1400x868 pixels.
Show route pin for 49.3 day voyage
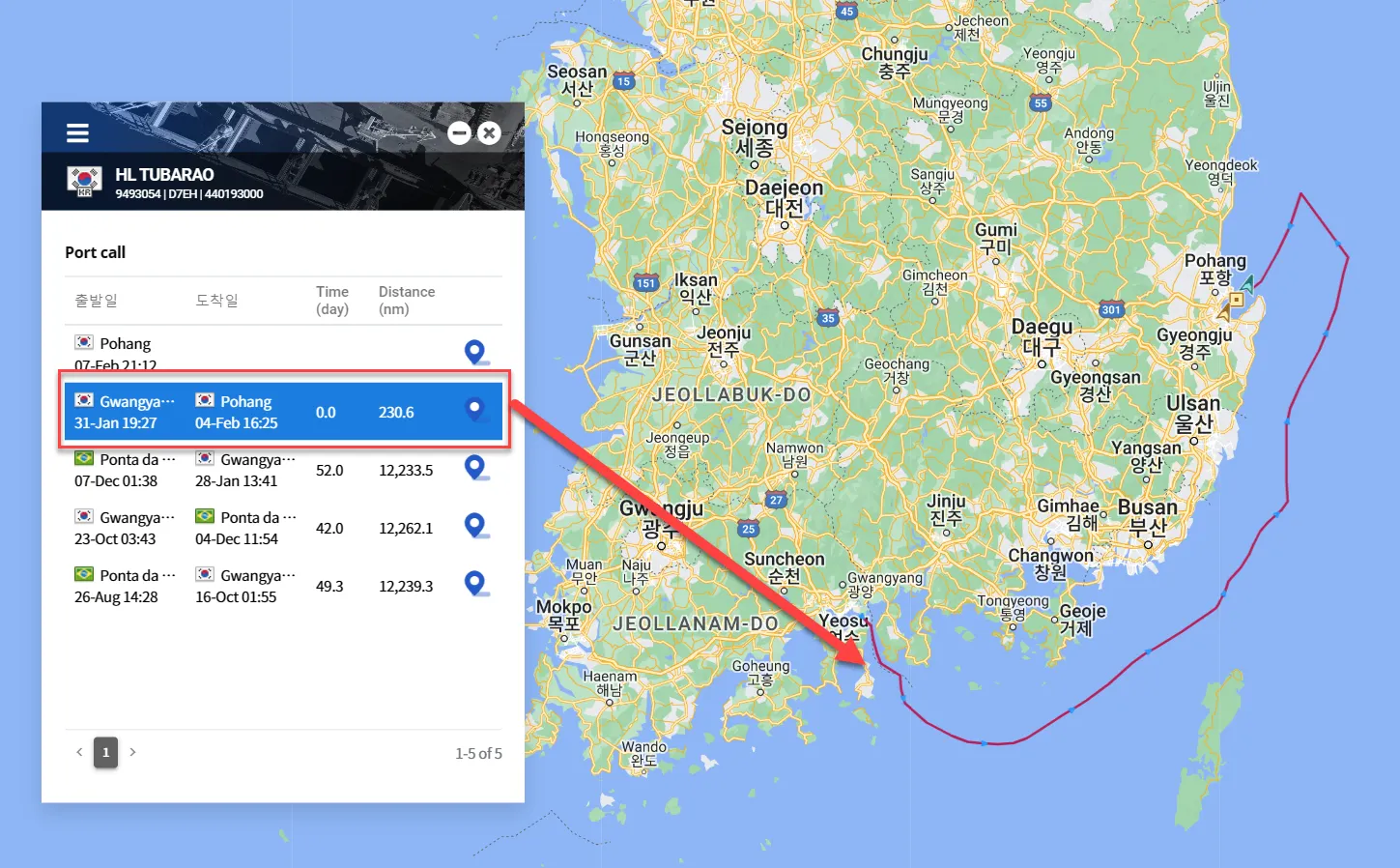click(474, 584)
